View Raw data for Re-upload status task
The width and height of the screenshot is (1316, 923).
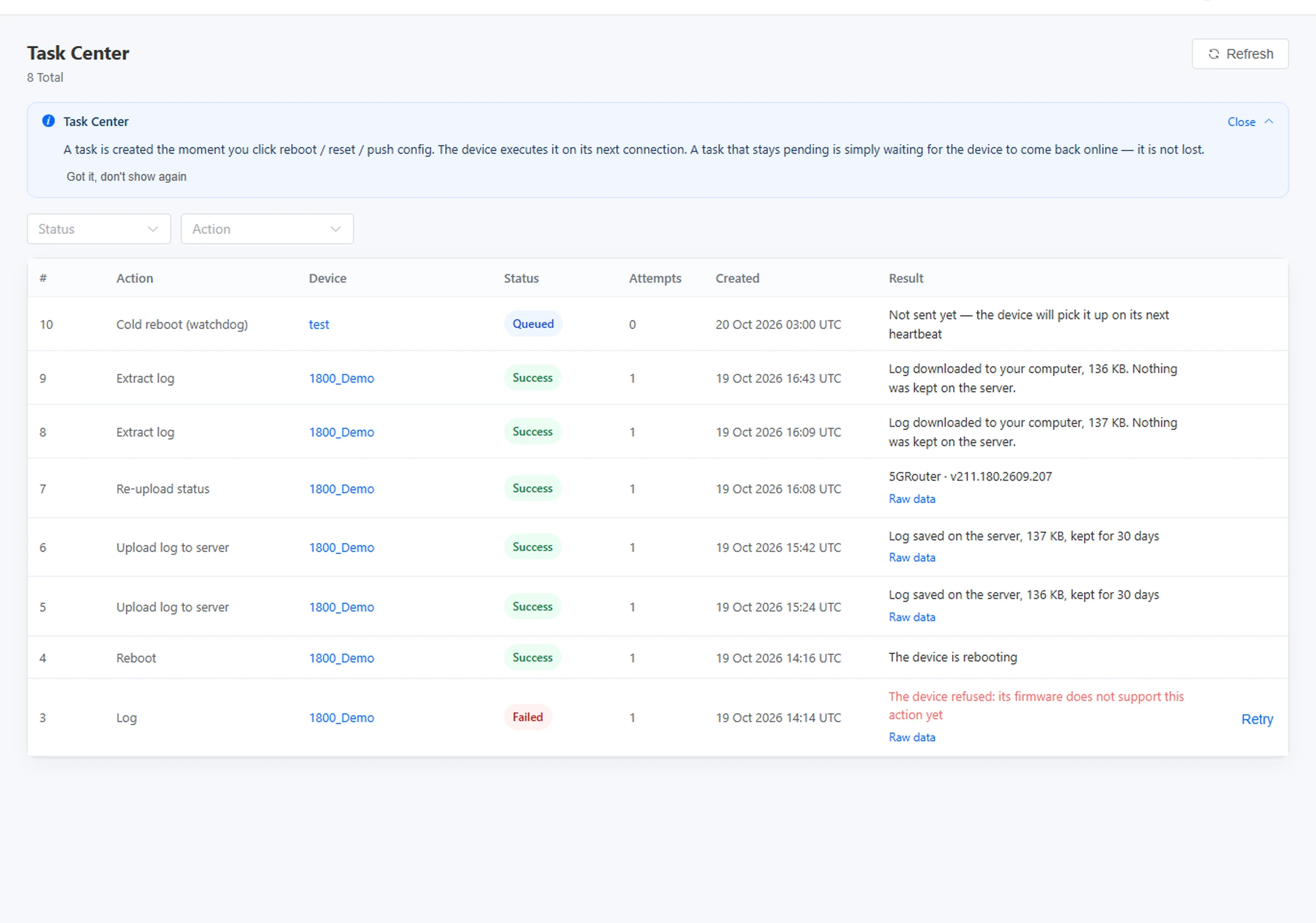(x=912, y=498)
